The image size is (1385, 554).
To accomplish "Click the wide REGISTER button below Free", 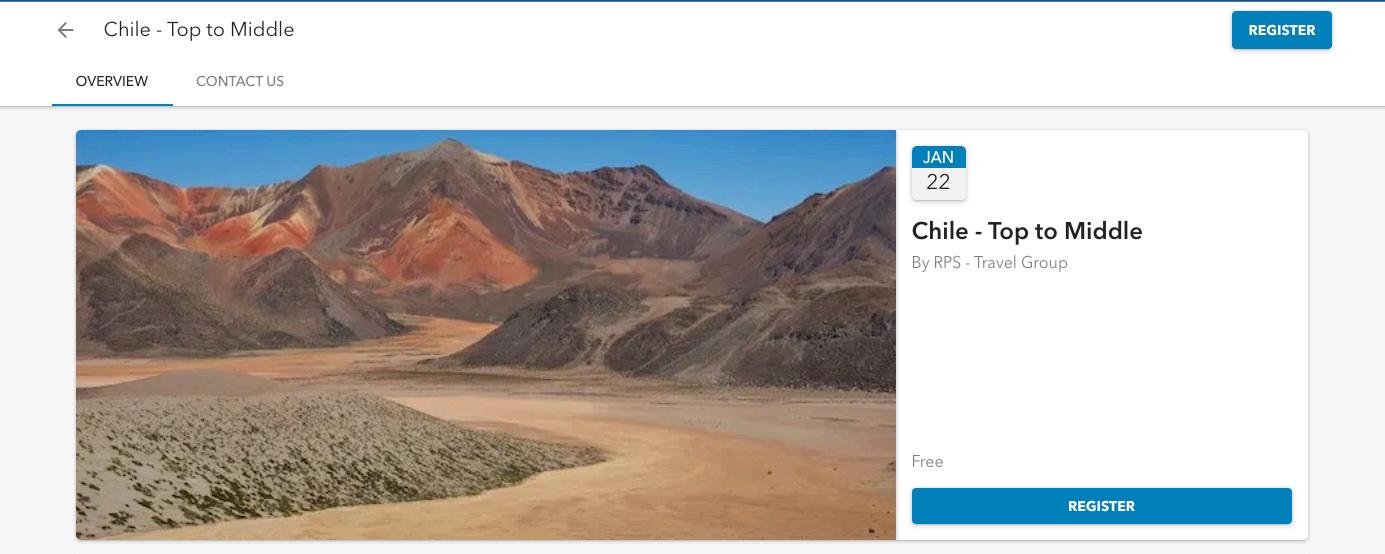I will click(1101, 506).
